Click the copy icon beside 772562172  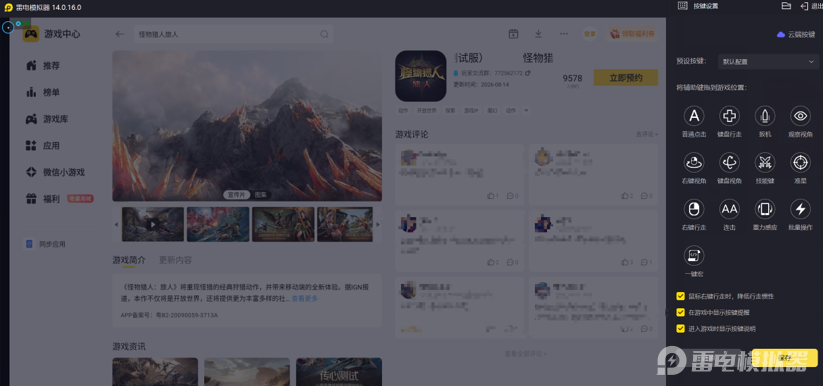click(528, 73)
